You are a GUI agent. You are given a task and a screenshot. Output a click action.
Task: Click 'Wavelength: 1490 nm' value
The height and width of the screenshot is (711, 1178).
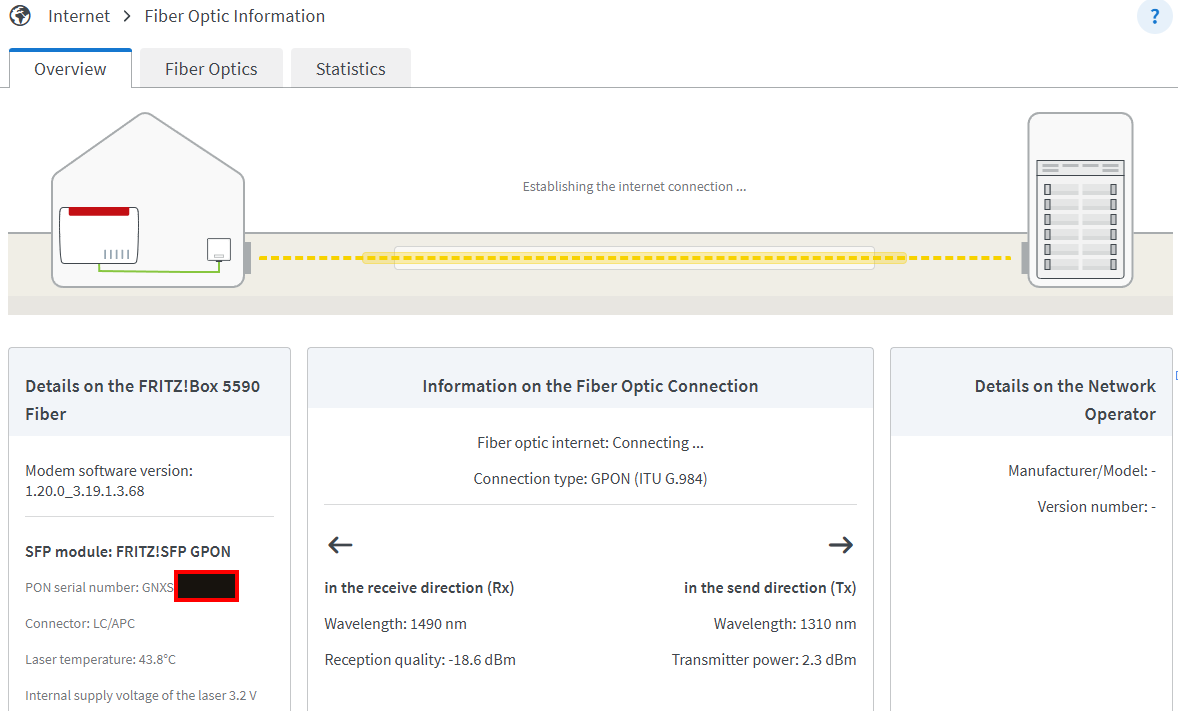[395, 624]
